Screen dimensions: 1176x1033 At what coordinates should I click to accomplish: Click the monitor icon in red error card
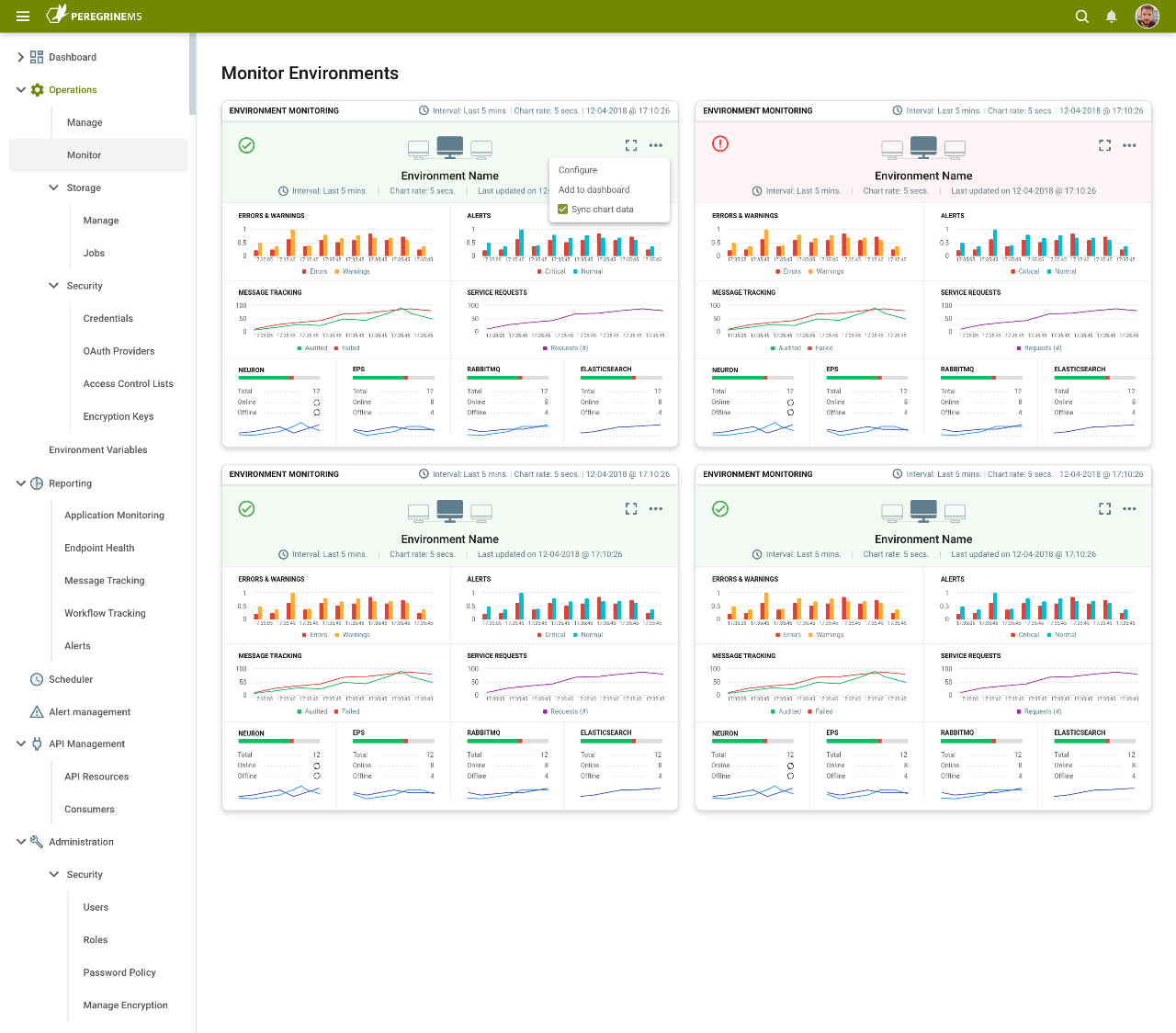923,147
